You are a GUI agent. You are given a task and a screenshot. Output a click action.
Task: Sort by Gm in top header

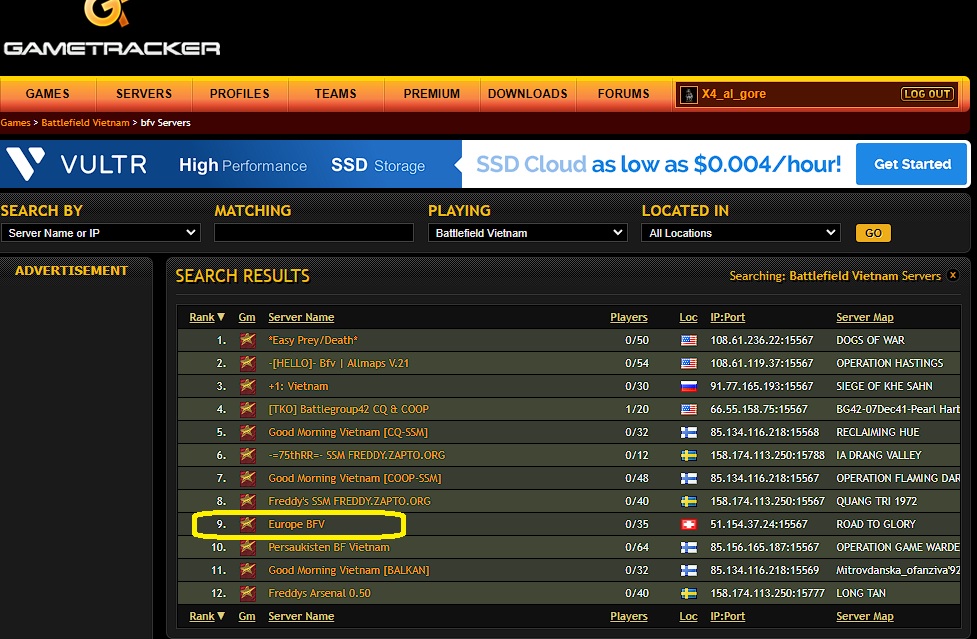click(x=247, y=317)
